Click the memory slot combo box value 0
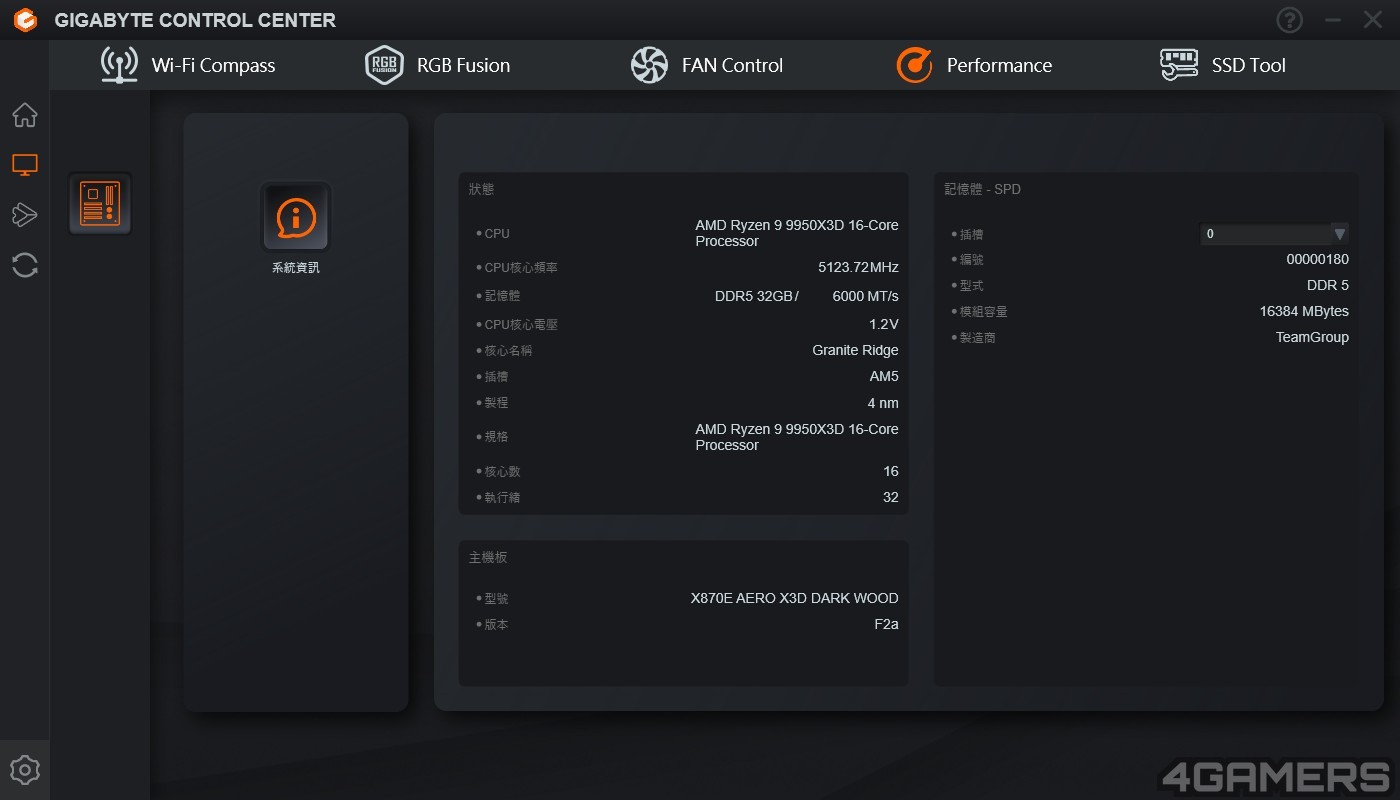1400x800 pixels. pos(1274,234)
